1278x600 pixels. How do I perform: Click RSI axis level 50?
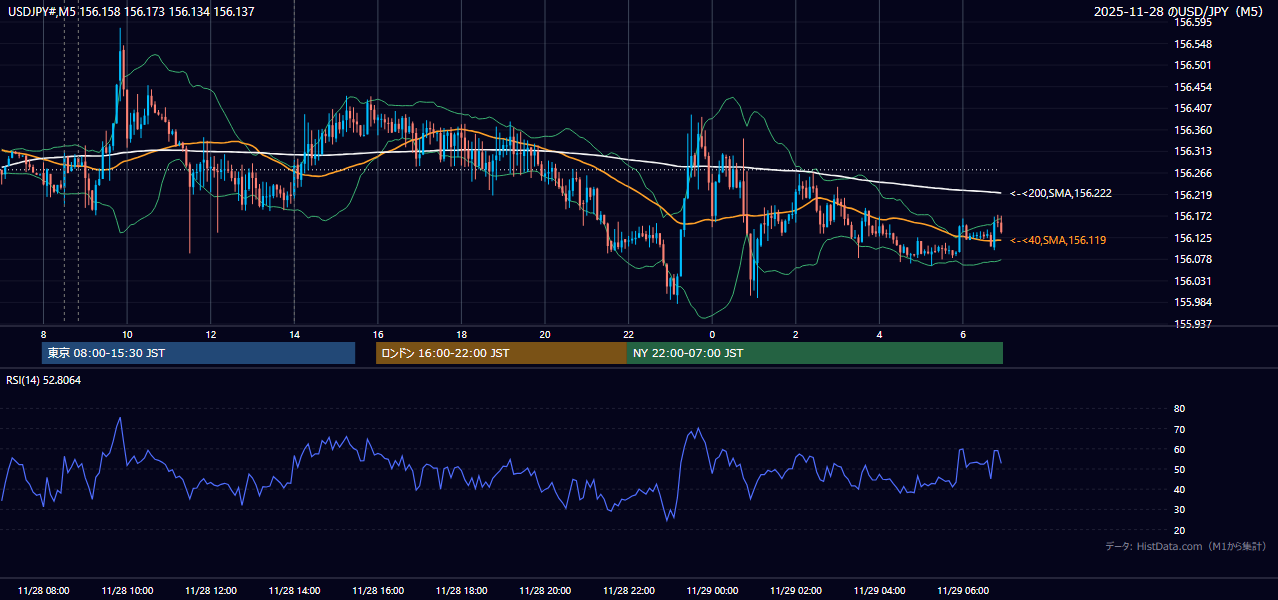point(1180,469)
